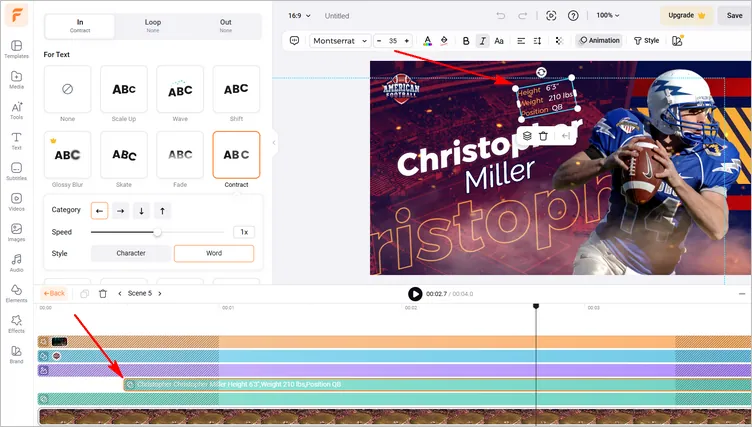The image size is (752, 427).
Task: Switch to the Loop animation tab
Action: [x=153, y=26]
